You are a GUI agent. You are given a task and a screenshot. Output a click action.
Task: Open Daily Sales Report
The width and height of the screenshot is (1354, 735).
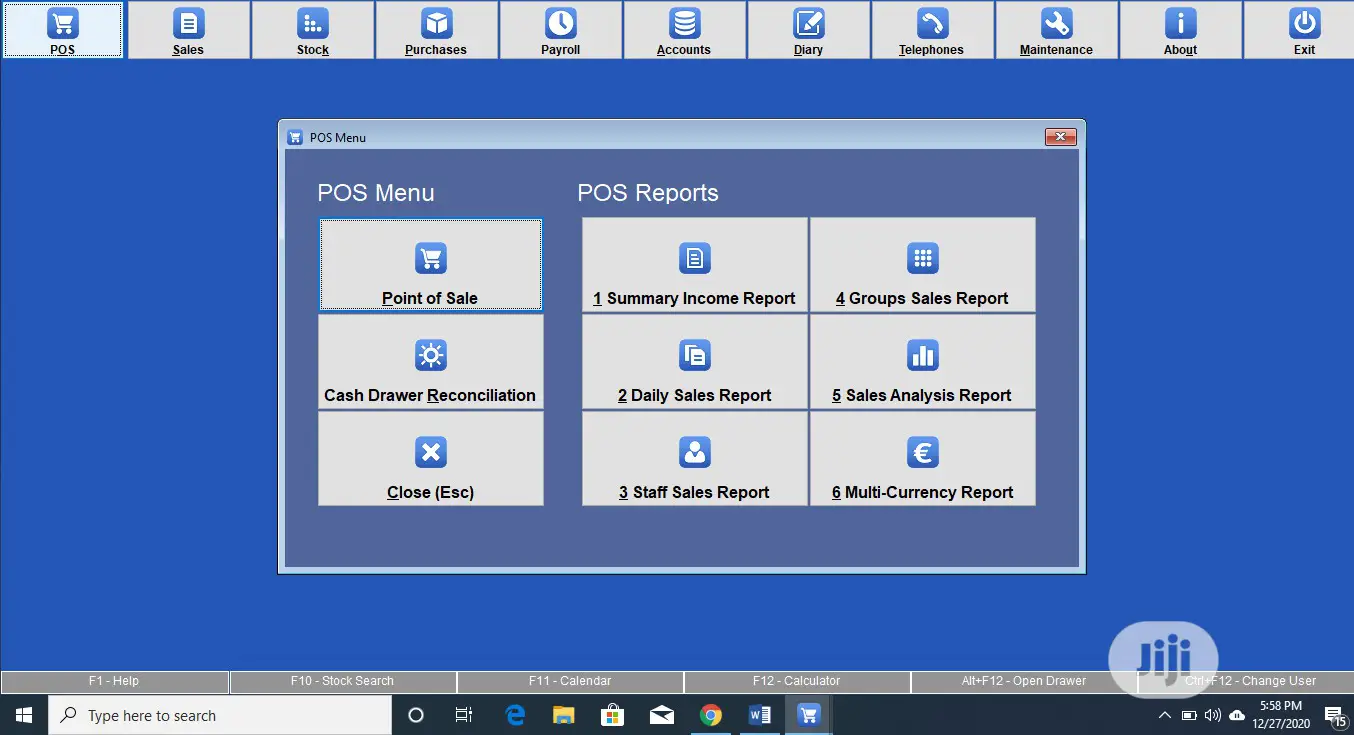(695, 362)
